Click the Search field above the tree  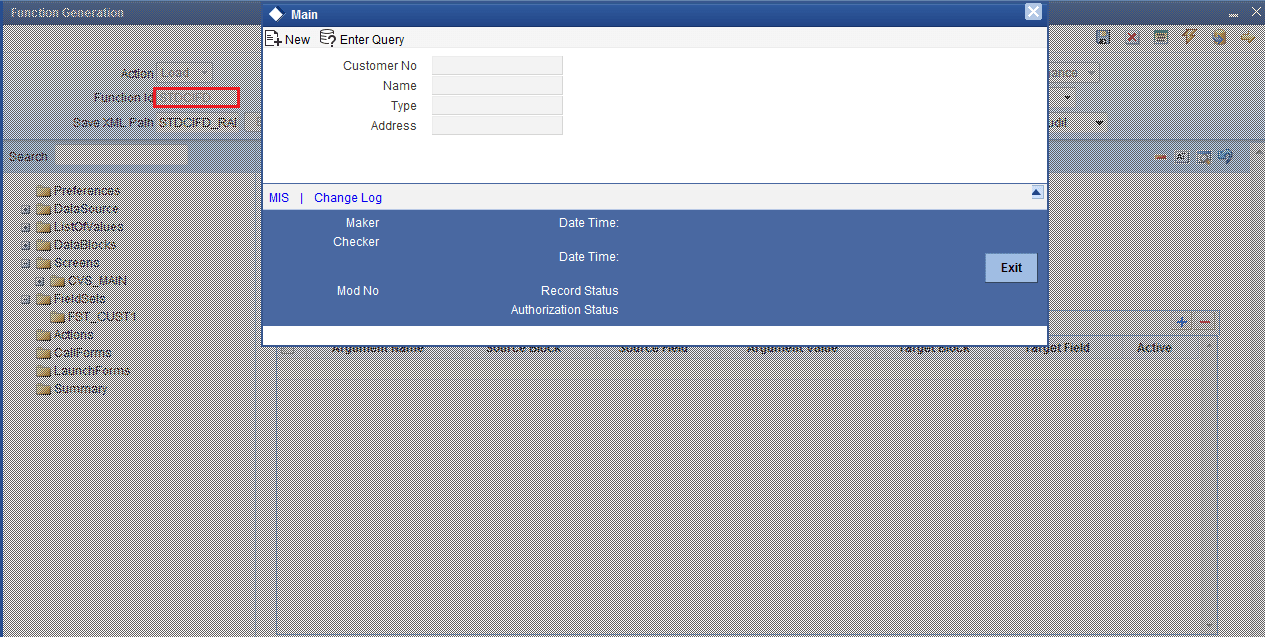(120, 156)
